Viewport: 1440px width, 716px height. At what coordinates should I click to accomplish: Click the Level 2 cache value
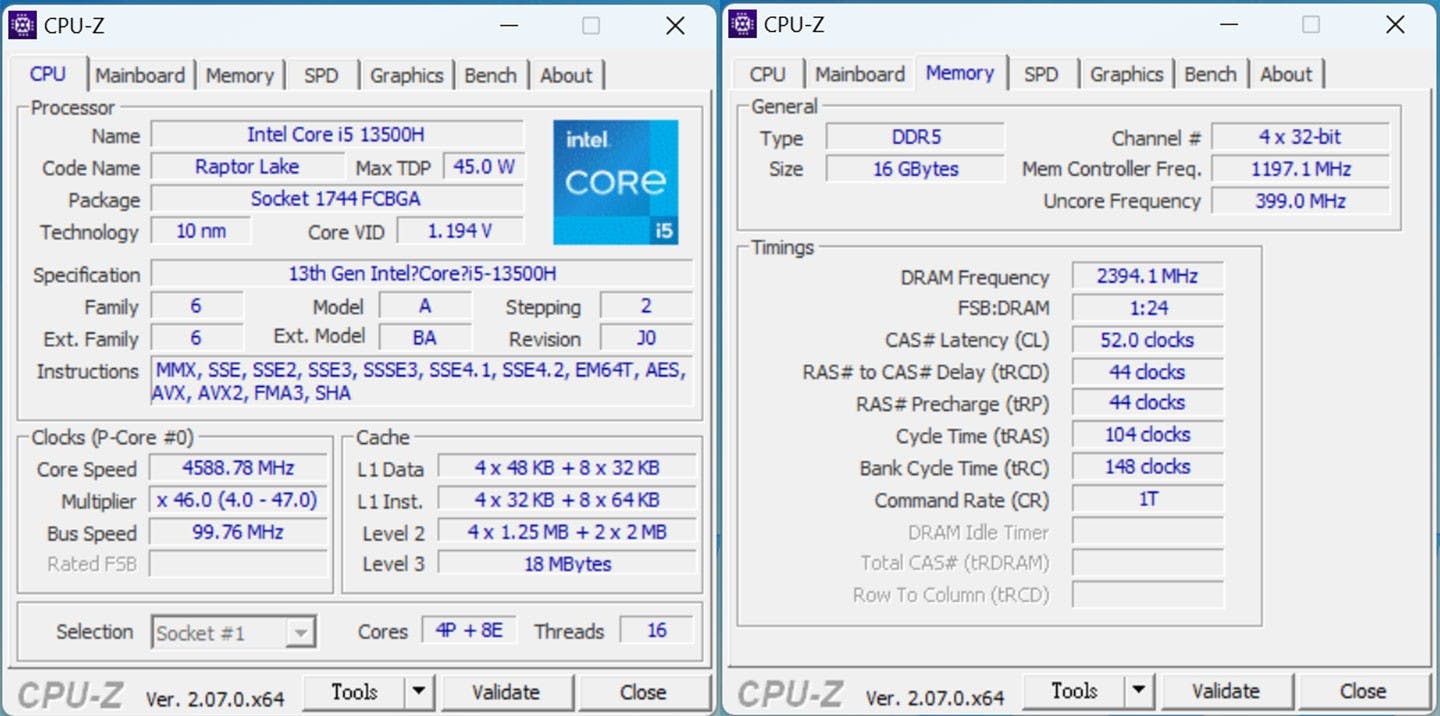click(567, 532)
